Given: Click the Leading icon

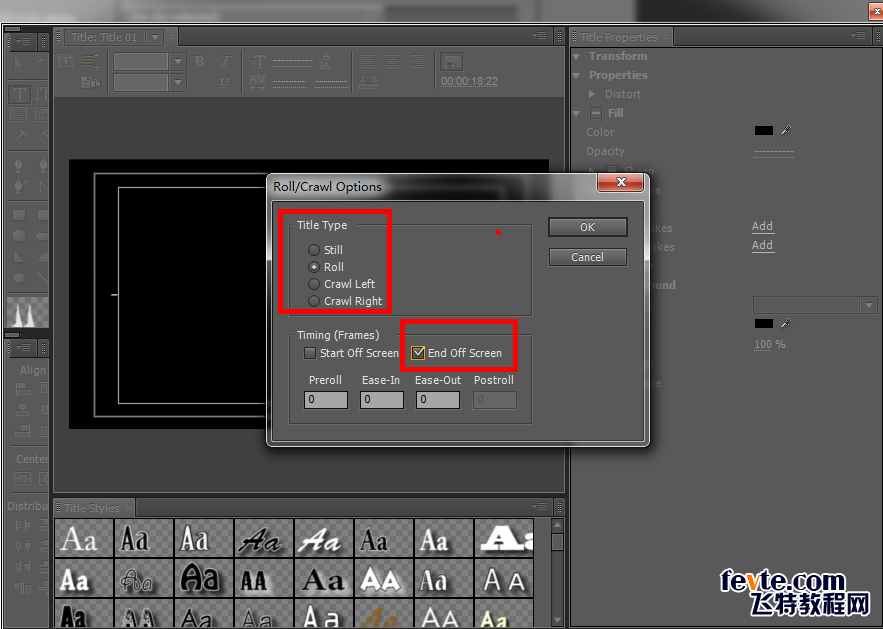Looking at the screenshot, I should pos(325,61).
